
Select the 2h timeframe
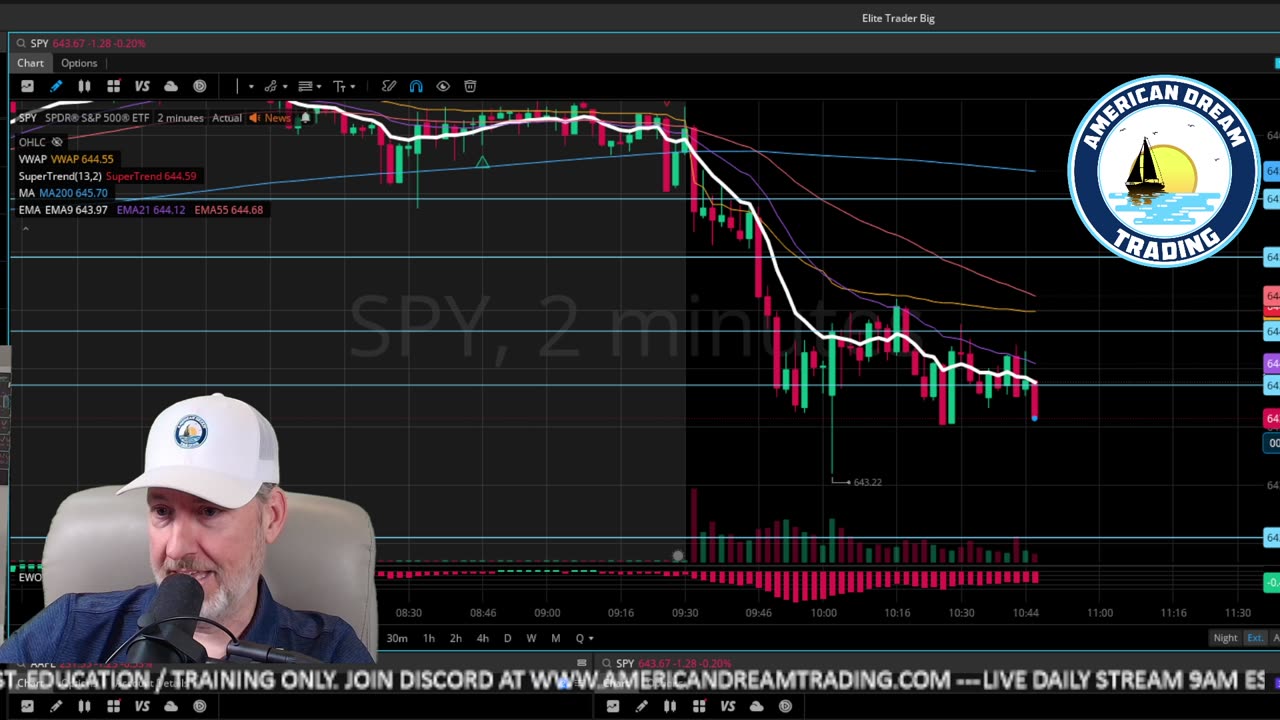coord(456,638)
